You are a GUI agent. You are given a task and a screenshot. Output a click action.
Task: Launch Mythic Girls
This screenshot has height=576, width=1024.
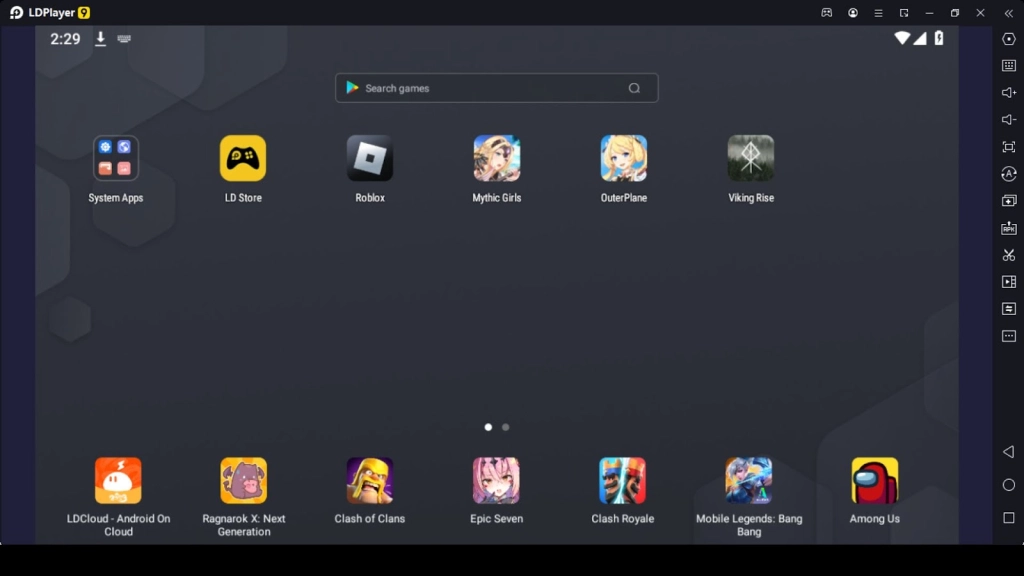[497, 158]
